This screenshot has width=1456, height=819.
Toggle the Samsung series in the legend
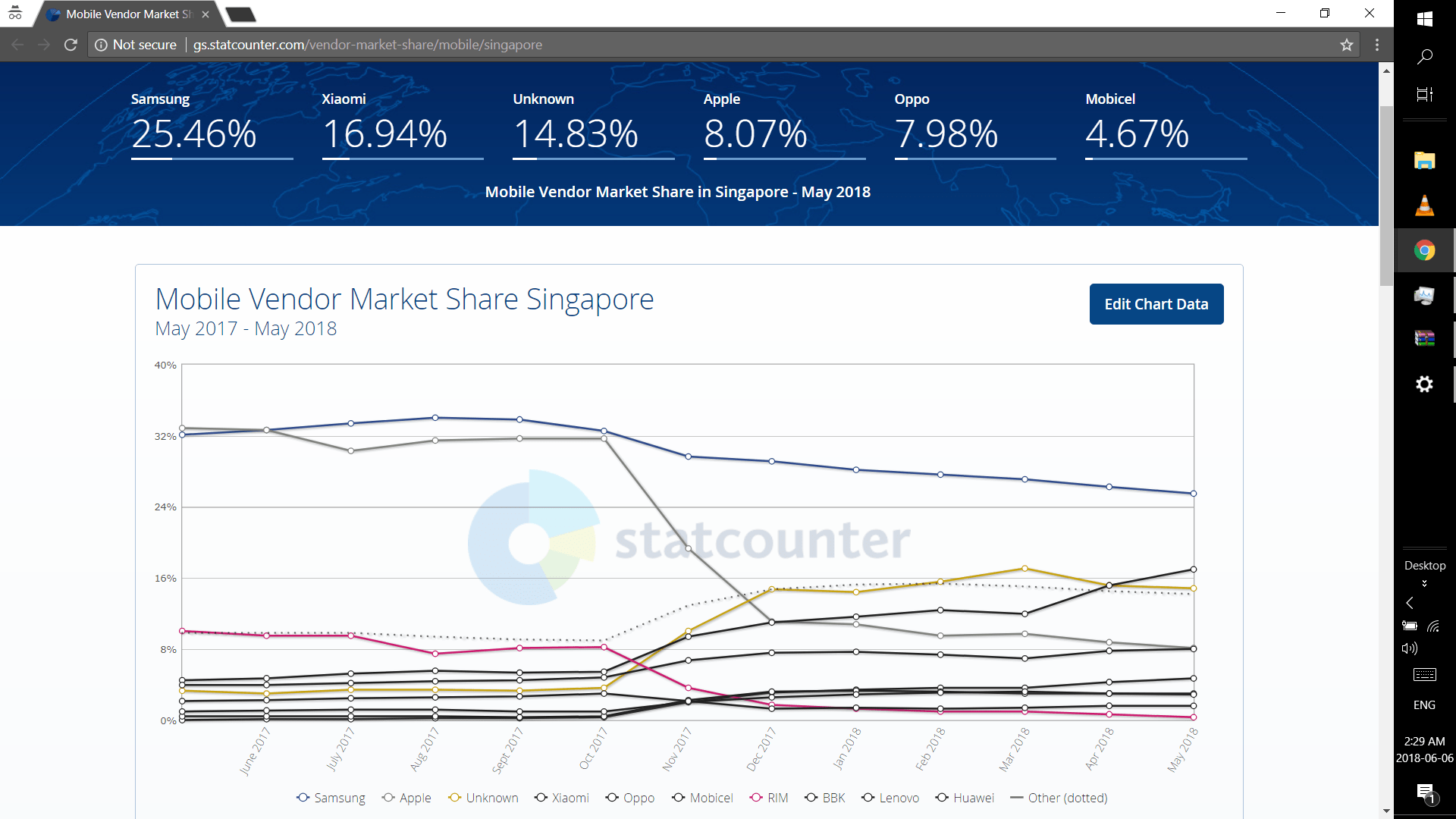pos(331,798)
